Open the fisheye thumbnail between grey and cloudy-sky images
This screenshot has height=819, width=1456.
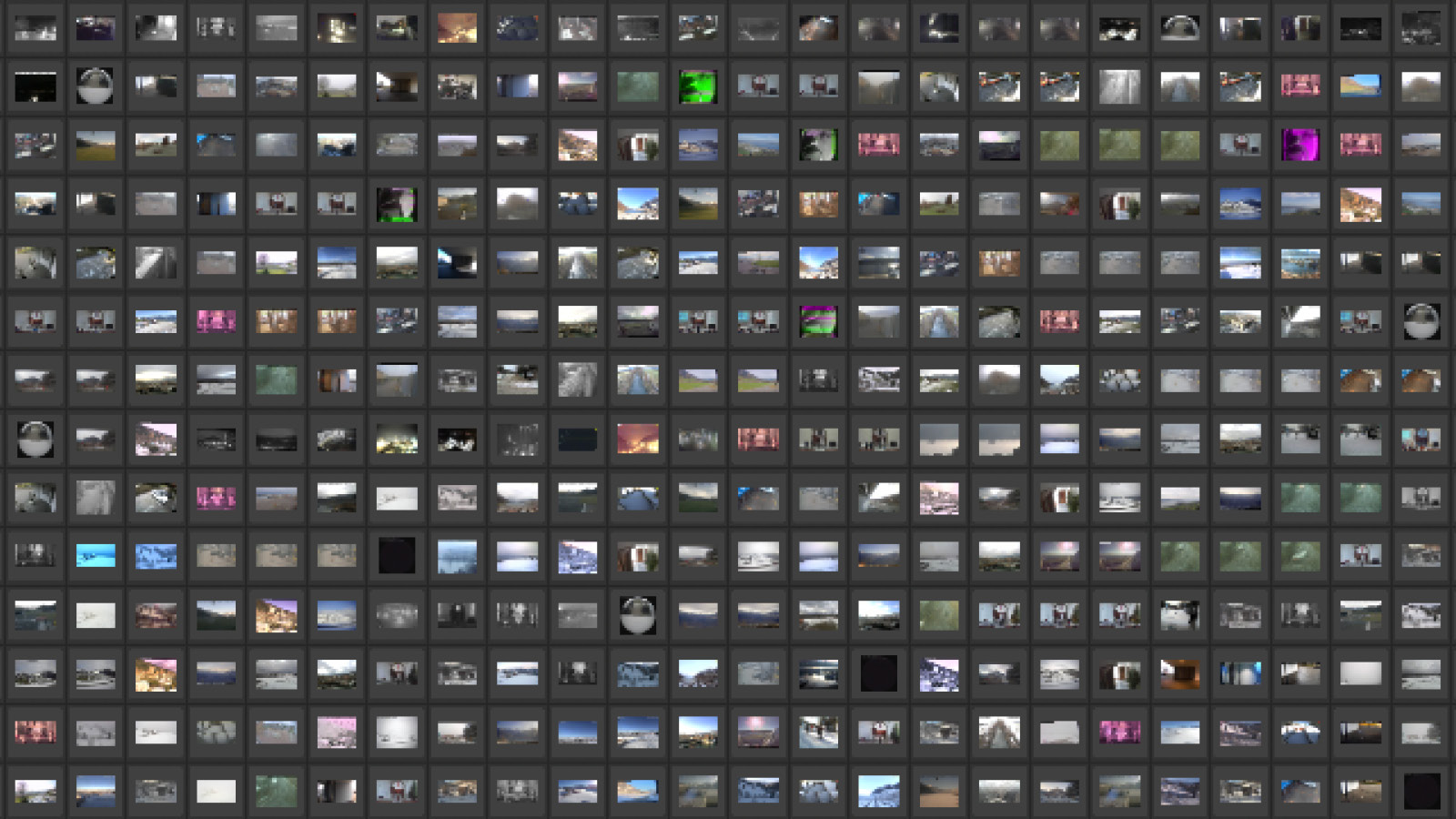pyautogui.click(x=638, y=615)
